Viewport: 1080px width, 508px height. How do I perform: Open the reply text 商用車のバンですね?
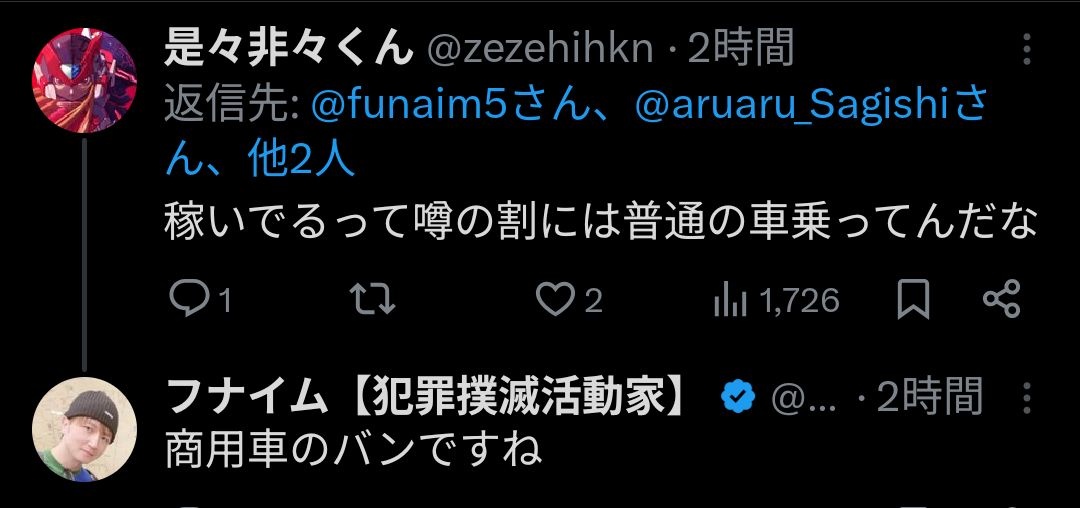tap(353, 449)
